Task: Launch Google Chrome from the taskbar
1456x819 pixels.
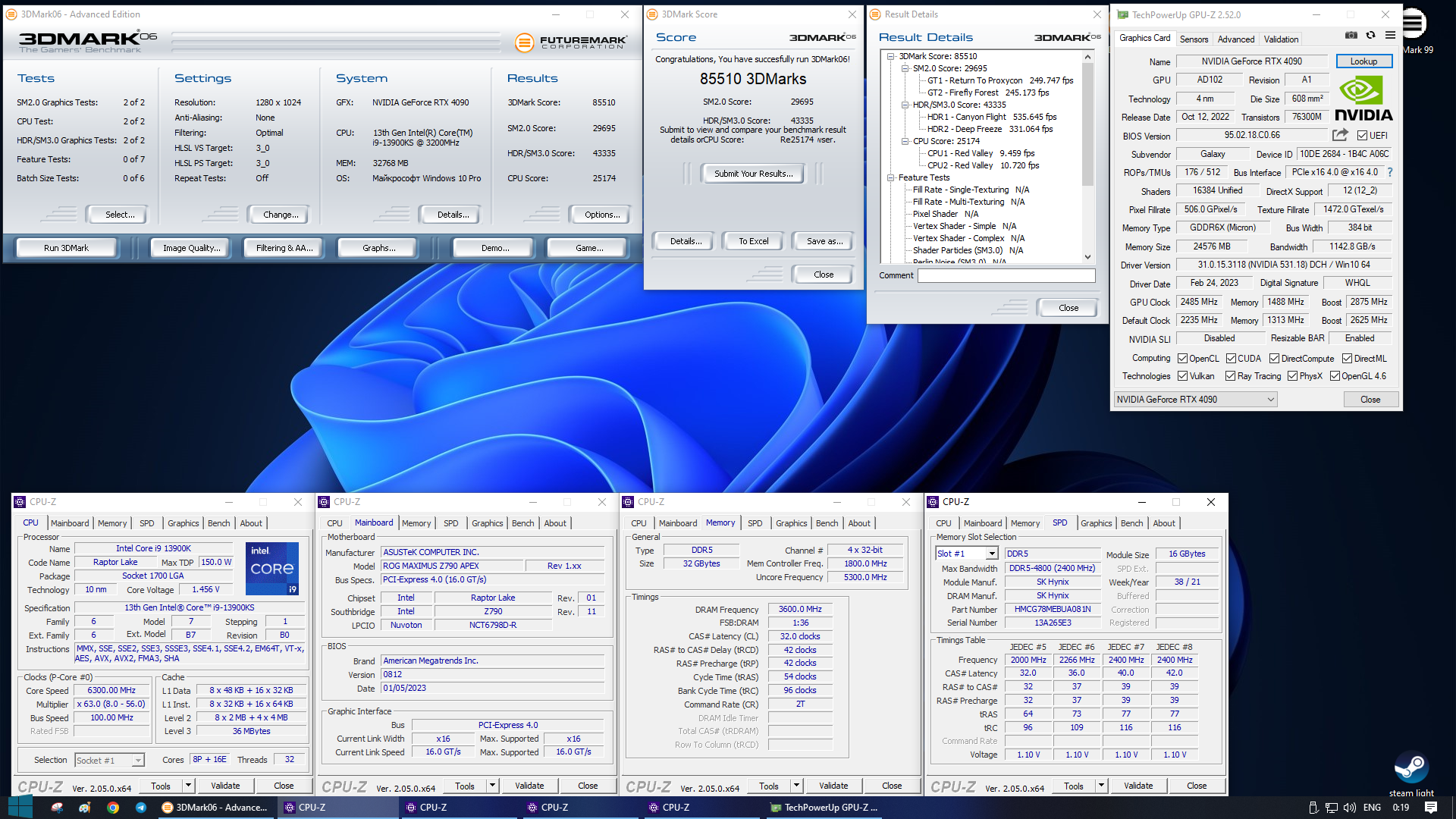Action: coord(113,808)
